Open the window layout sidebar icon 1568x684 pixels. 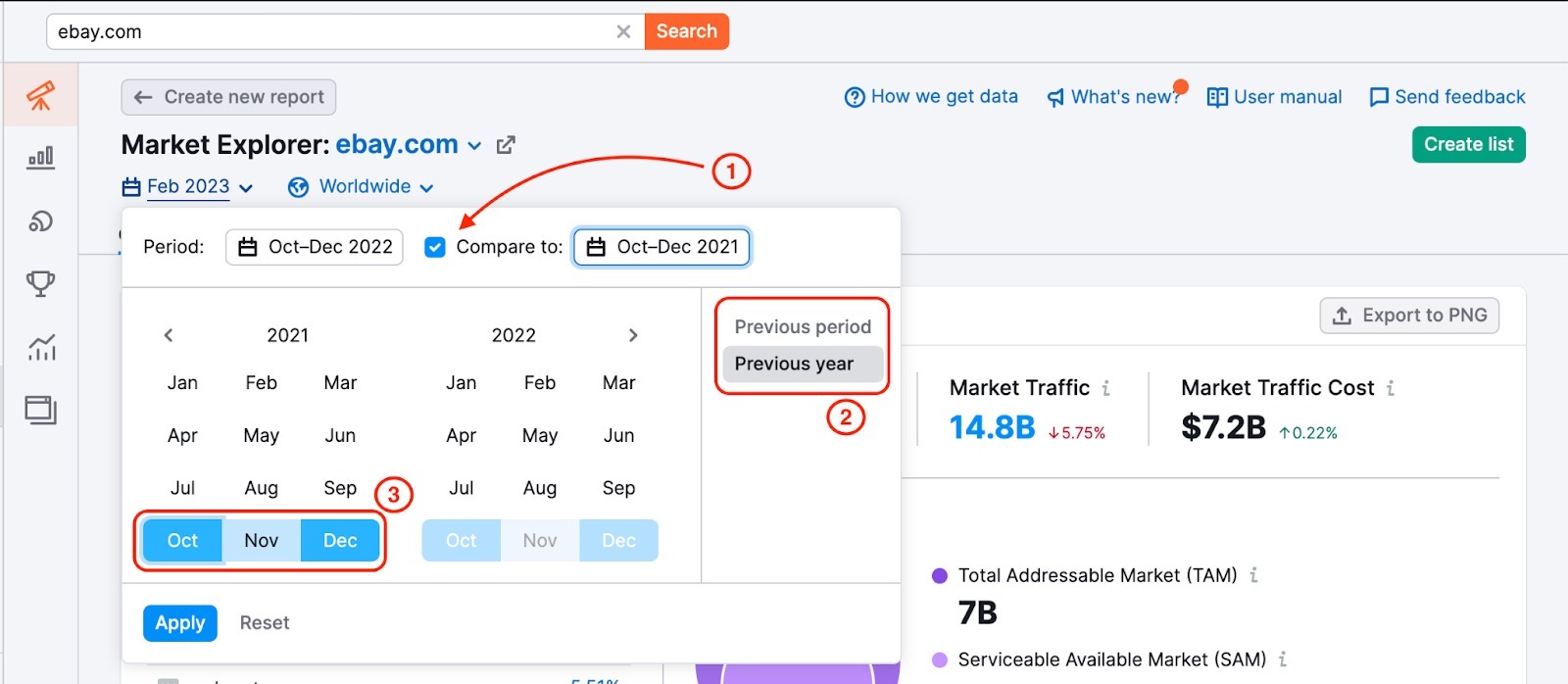pyautogui.click(x=40, y=410)
